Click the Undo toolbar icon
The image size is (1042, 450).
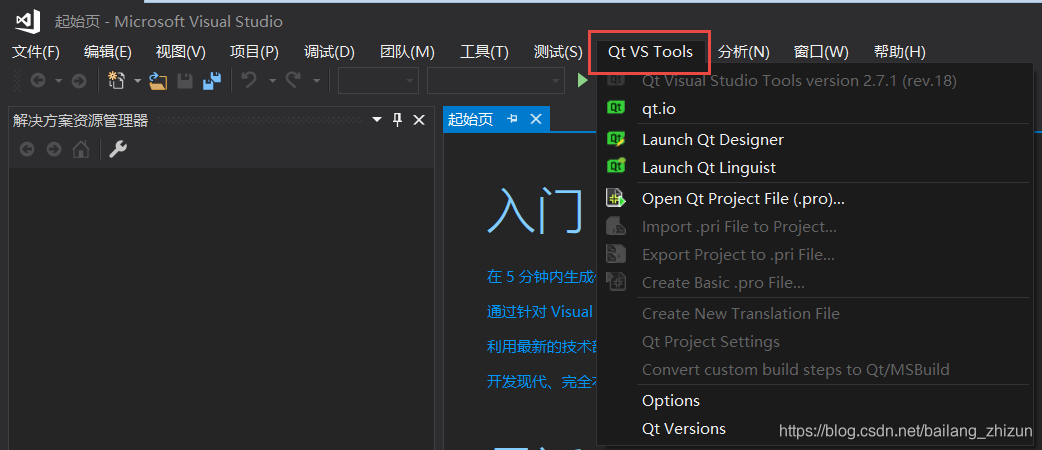(249, 80)
